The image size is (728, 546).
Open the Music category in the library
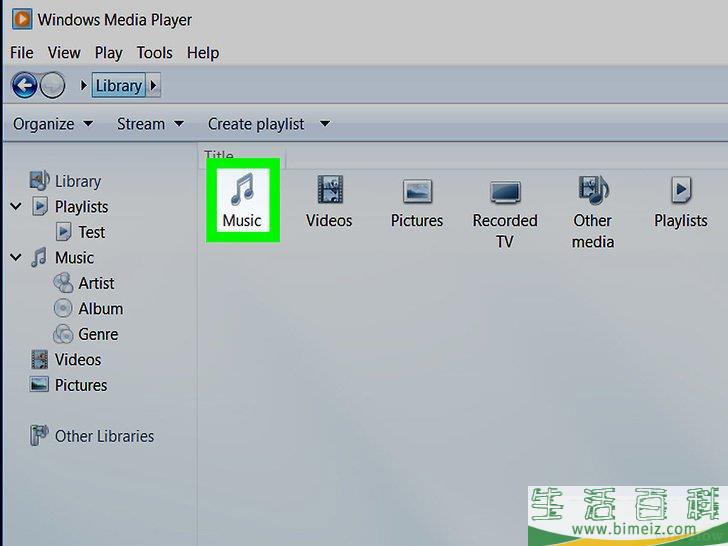(x=242, y=200)
